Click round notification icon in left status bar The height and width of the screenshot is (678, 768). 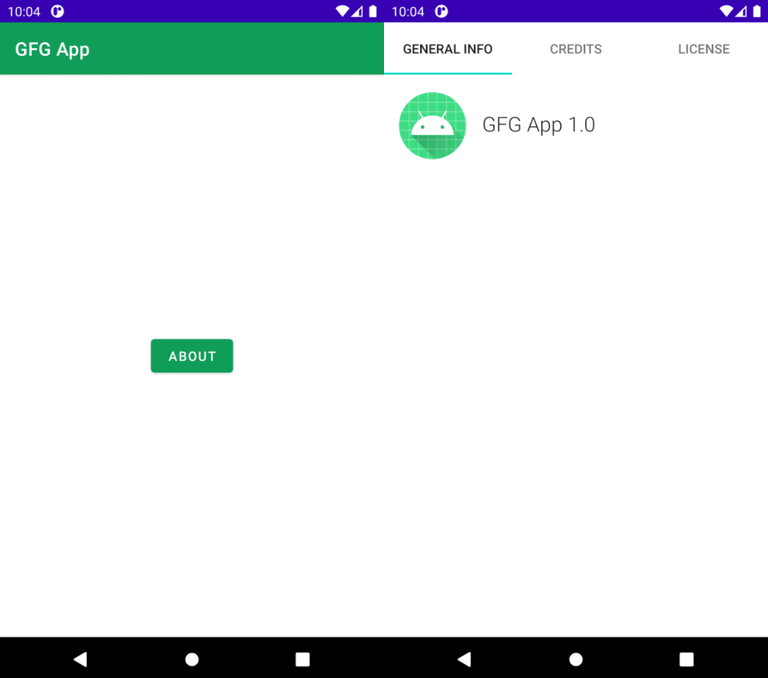(57, 11)
